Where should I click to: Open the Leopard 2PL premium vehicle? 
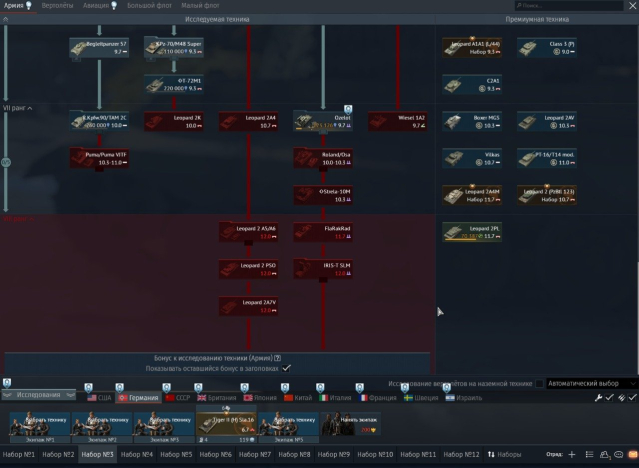point(472,232)
